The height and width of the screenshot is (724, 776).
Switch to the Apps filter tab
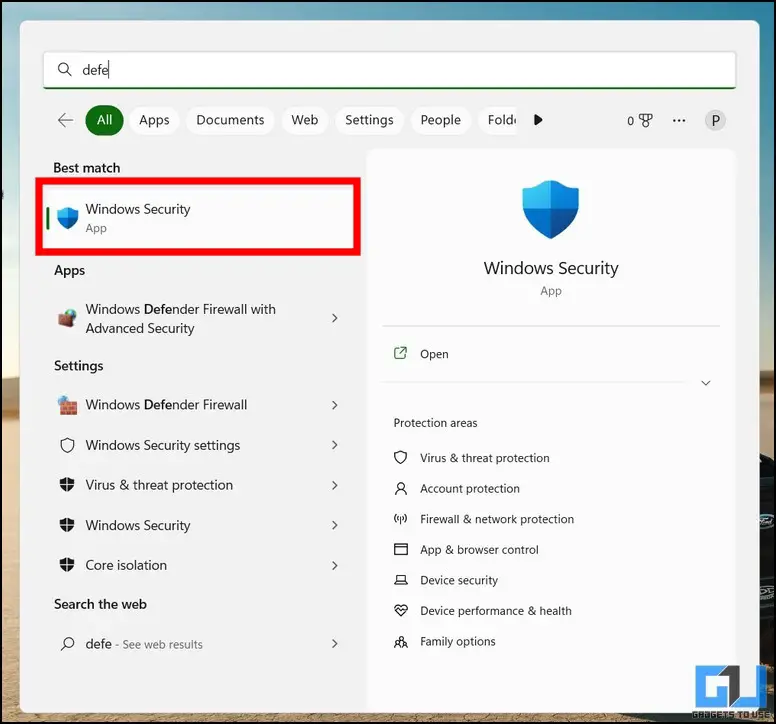point(154,120)
